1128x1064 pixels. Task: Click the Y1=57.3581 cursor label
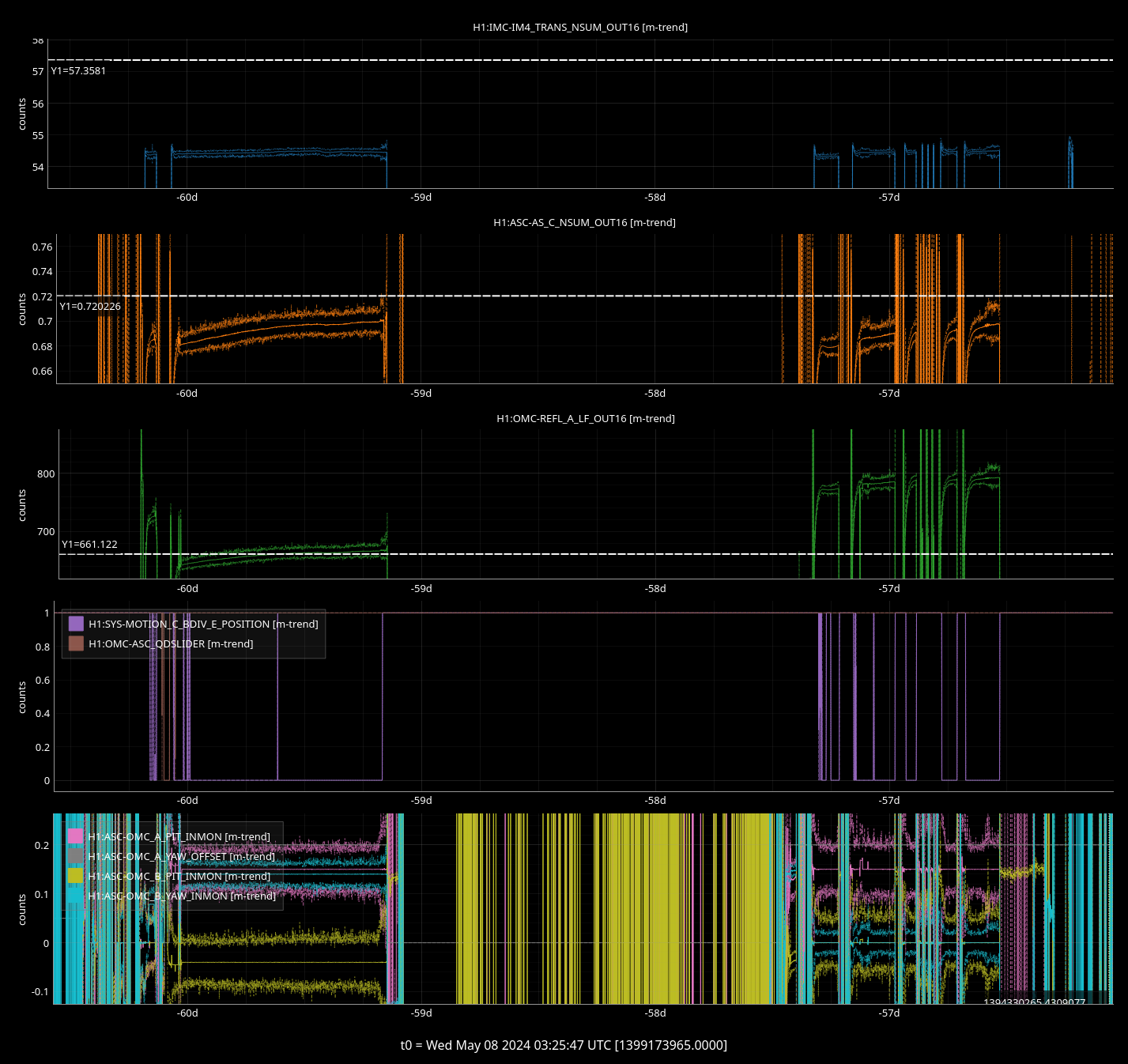click(x=78, y=71)
